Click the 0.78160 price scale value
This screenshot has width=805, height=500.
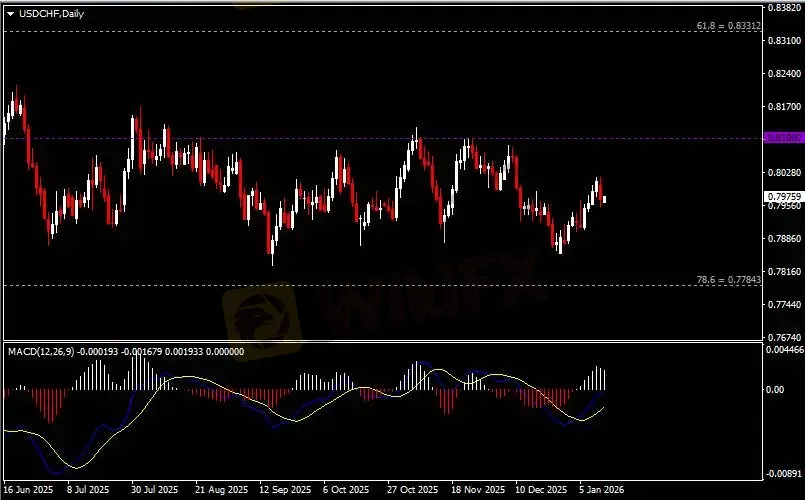pos(784,271)
